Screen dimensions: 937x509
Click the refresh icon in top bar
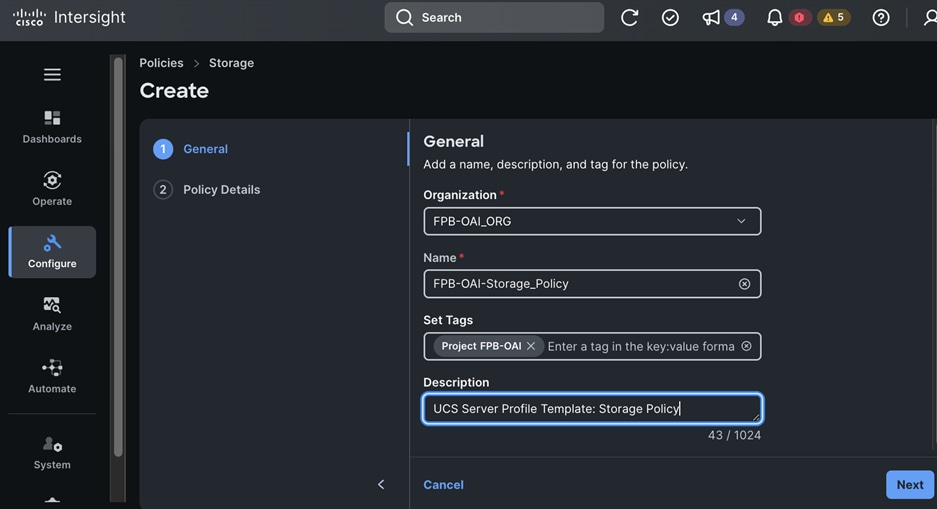629,17
